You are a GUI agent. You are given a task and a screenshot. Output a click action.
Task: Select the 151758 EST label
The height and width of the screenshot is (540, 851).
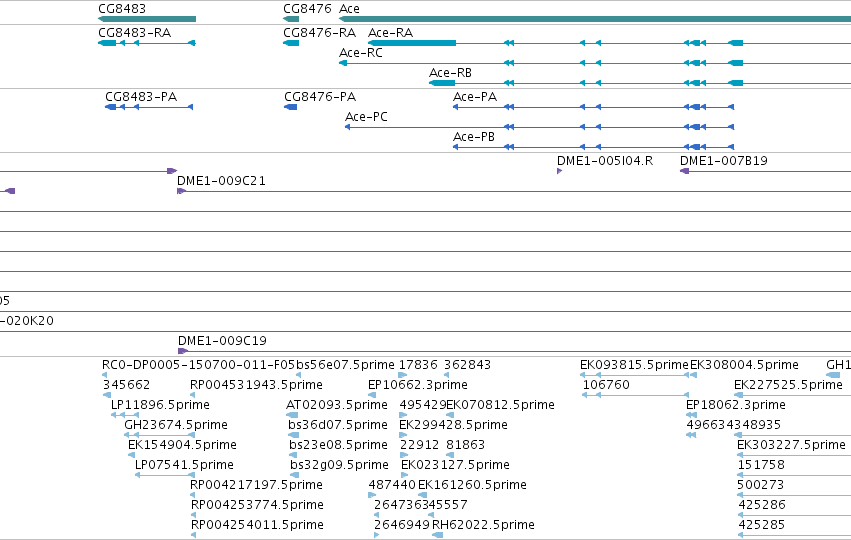(x=761, y=465)
